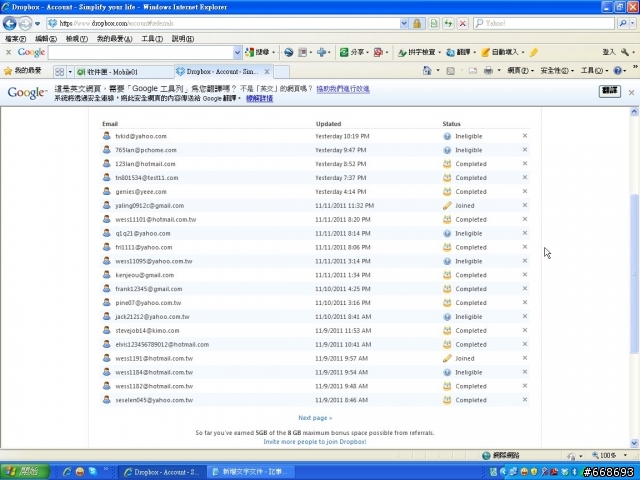
Task: Switch to the Mobile01 tab
Action: [124, 72]
